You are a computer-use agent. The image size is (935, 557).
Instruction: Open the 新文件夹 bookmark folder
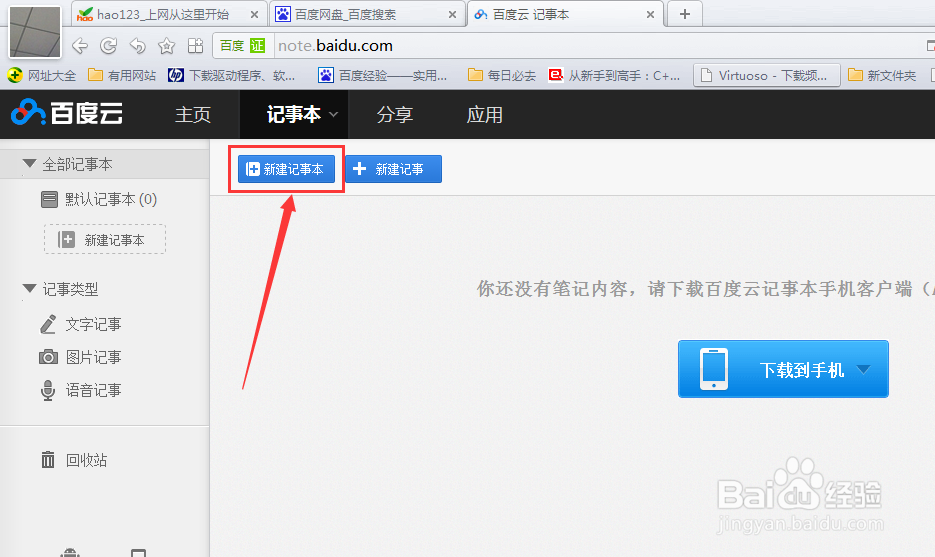click(882, 76)
